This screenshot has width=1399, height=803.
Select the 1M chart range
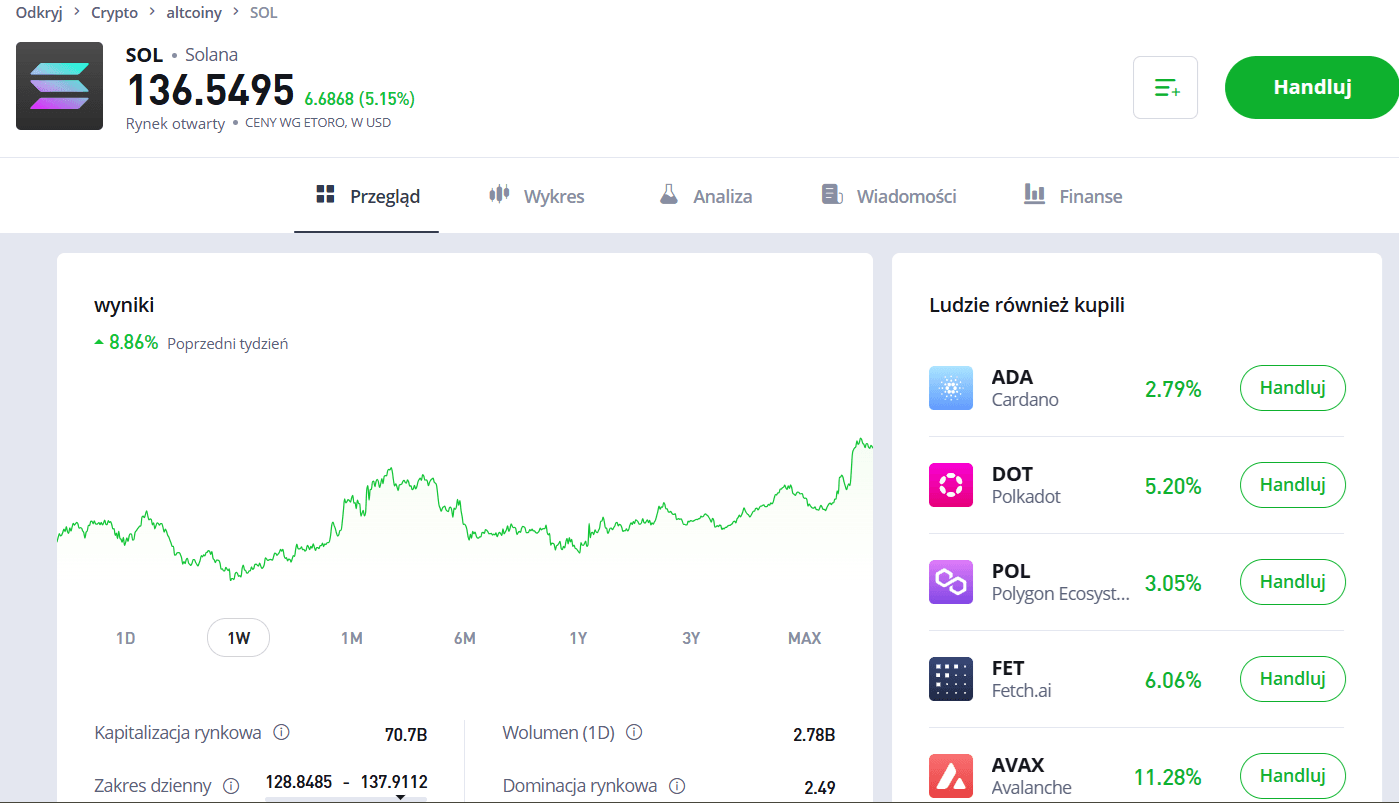point(351,638)
